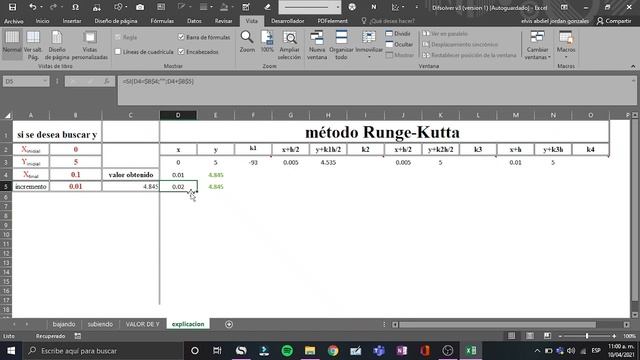
Task: Switch to Normal view in status bar
Action: [511, 336]
